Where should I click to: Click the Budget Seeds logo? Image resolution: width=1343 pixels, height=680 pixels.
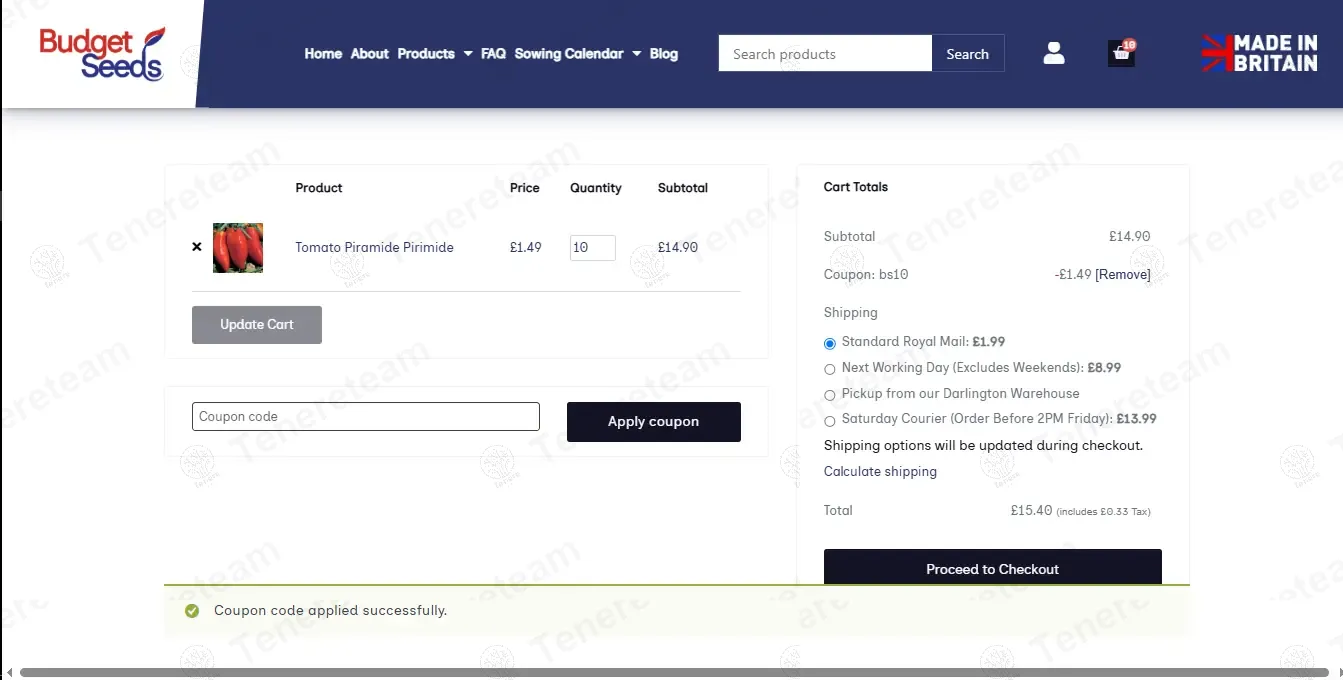101,54
